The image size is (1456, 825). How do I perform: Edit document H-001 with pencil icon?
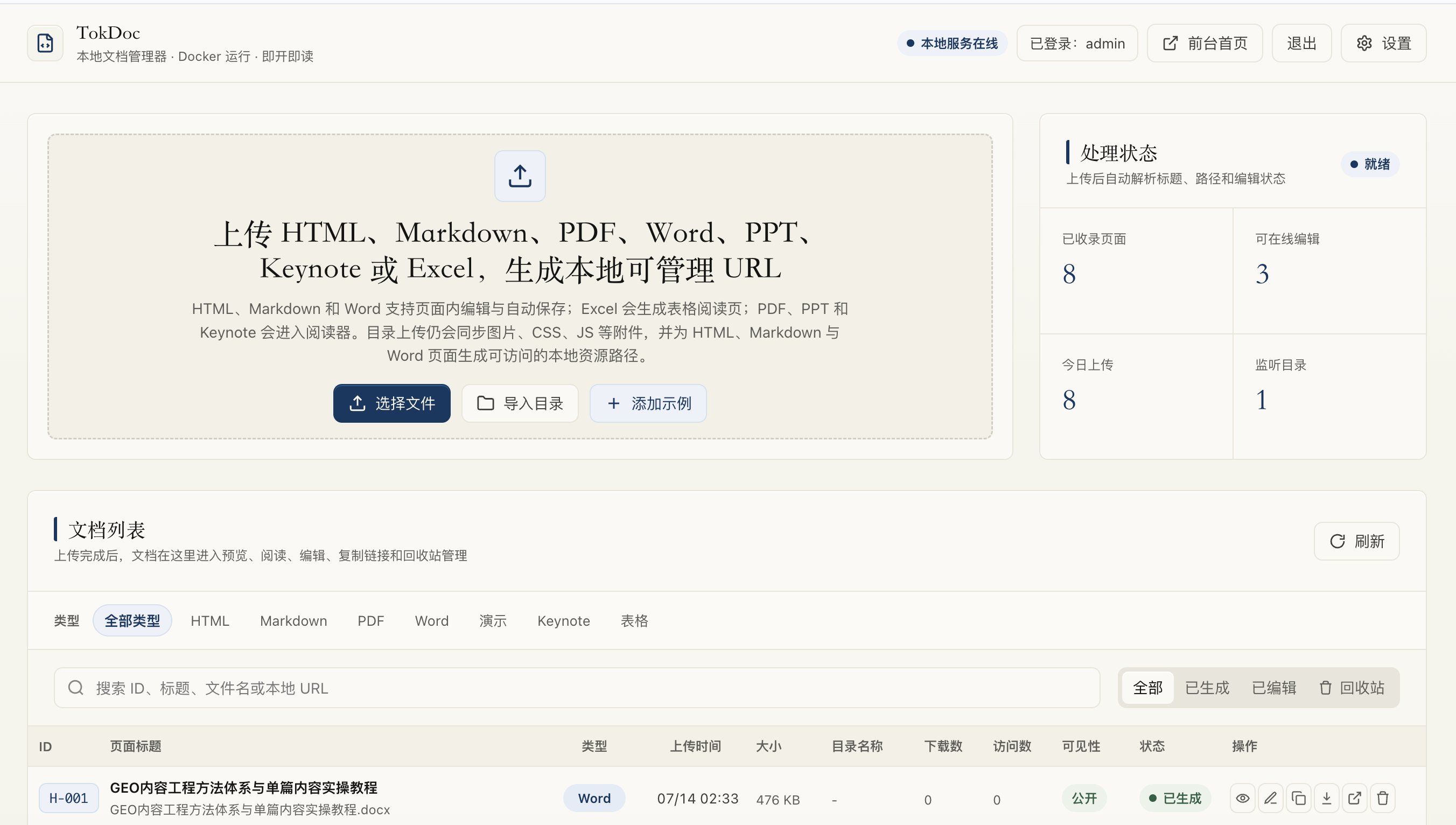click(x=1270, y=799)
